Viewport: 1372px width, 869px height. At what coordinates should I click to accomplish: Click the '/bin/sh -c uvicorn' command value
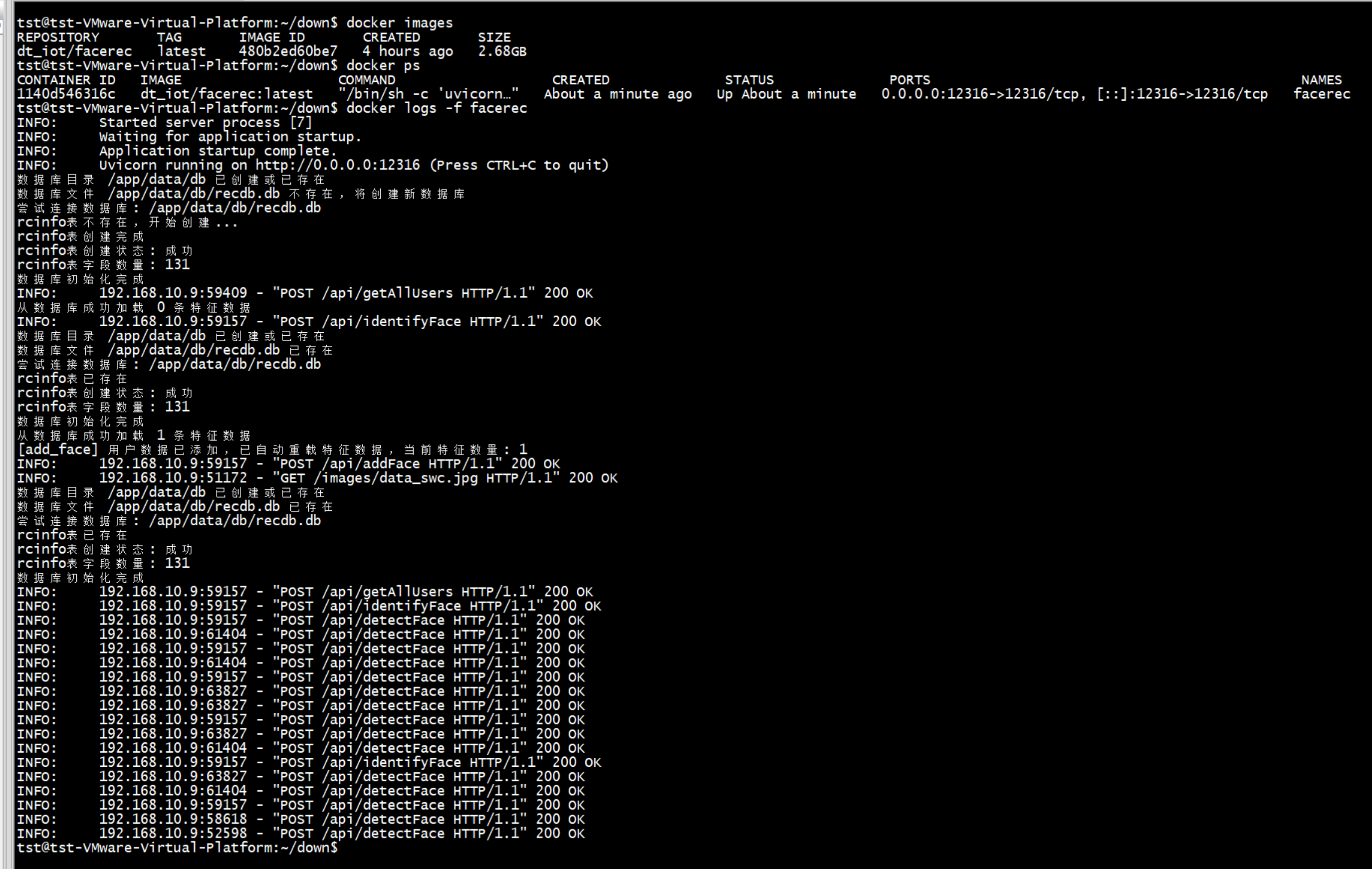[x=428, y=94]
